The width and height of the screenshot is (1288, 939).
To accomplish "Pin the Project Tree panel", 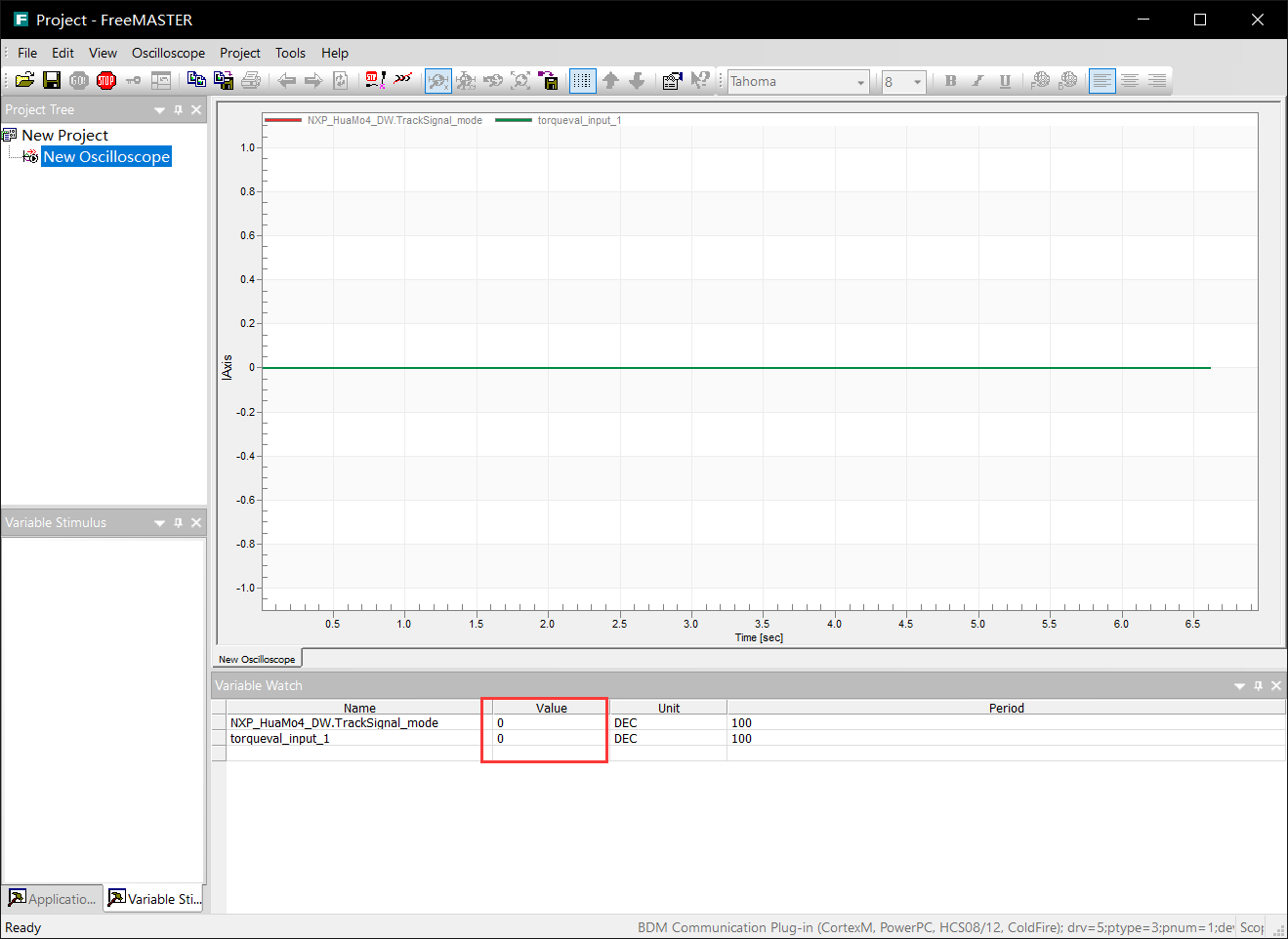I will [x=178, y=109].
